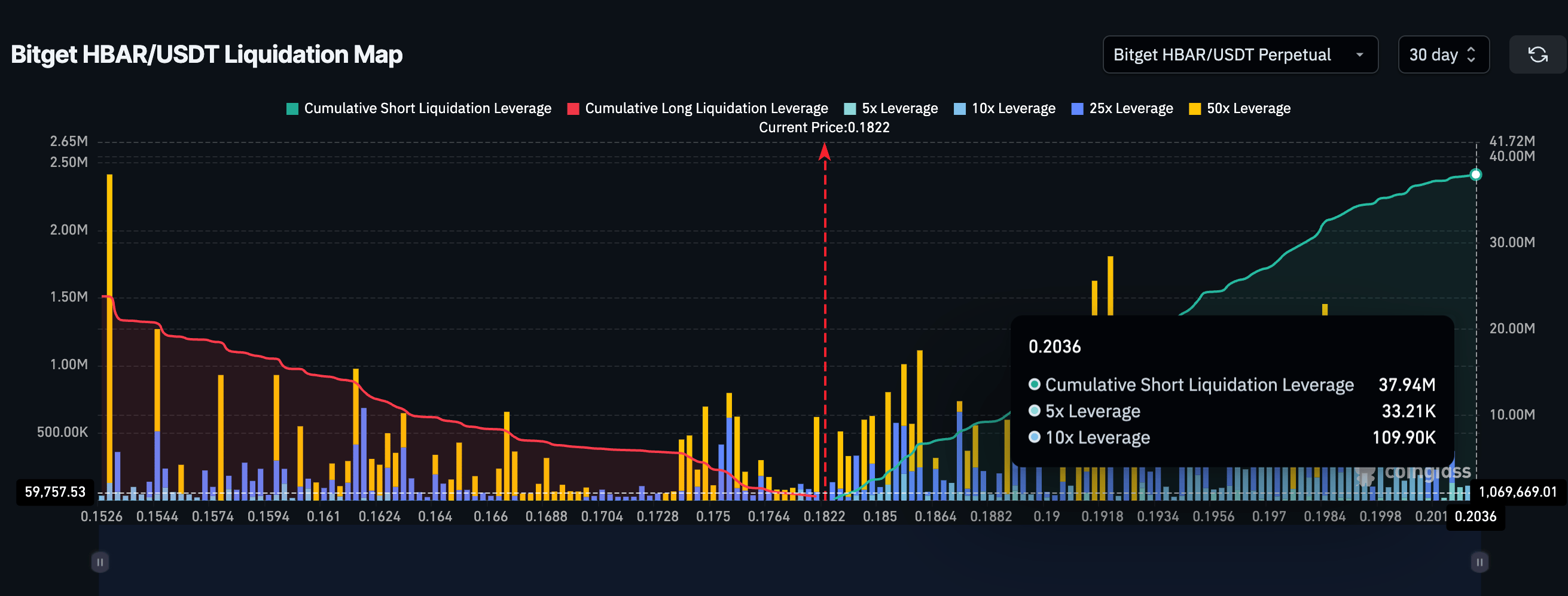The image size is (1568, 596).
Task: Click the red current price arrow marker
Action: pyautogui.click(x=825, y=151)
